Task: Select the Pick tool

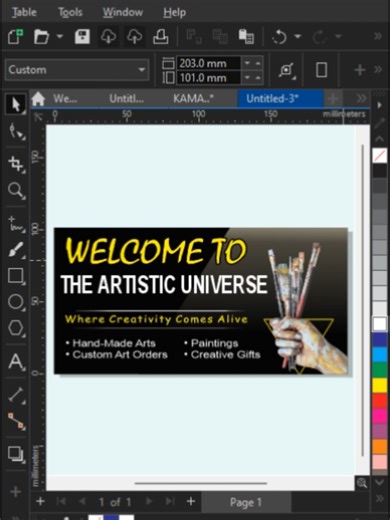Action: 15,104
